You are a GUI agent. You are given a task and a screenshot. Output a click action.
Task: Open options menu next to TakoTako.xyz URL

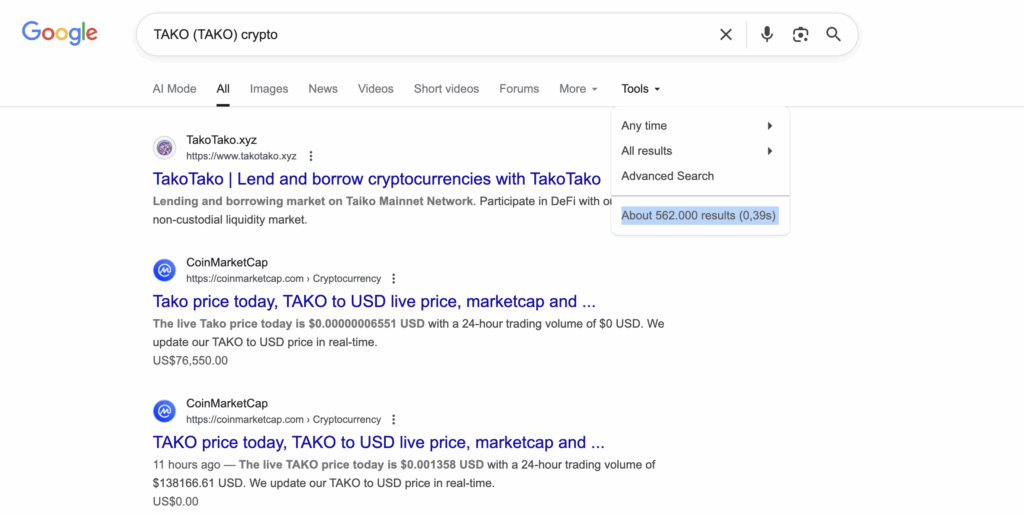point(311,156)
